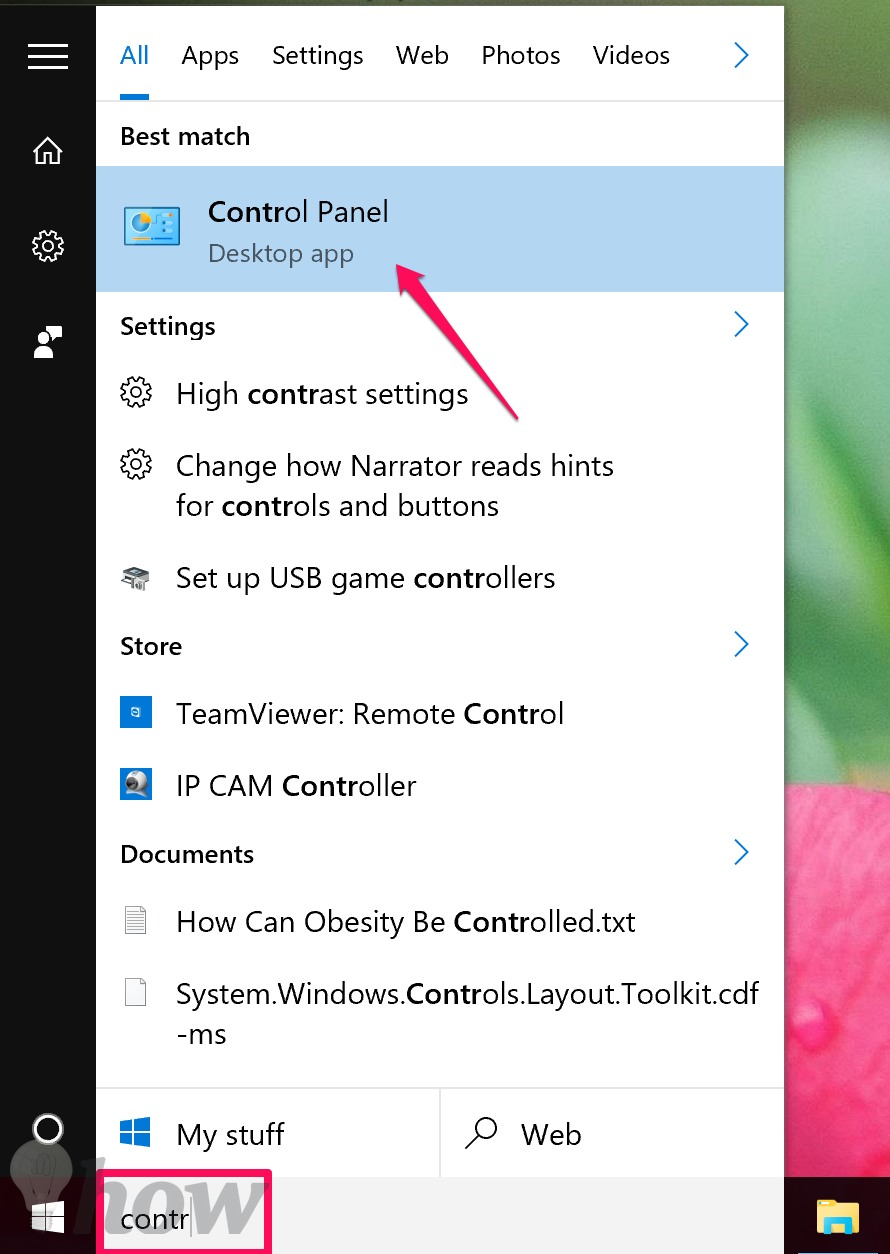890x1254 pixels.
Task: Expand the Documents results section
Action: [x=741, y=852]
